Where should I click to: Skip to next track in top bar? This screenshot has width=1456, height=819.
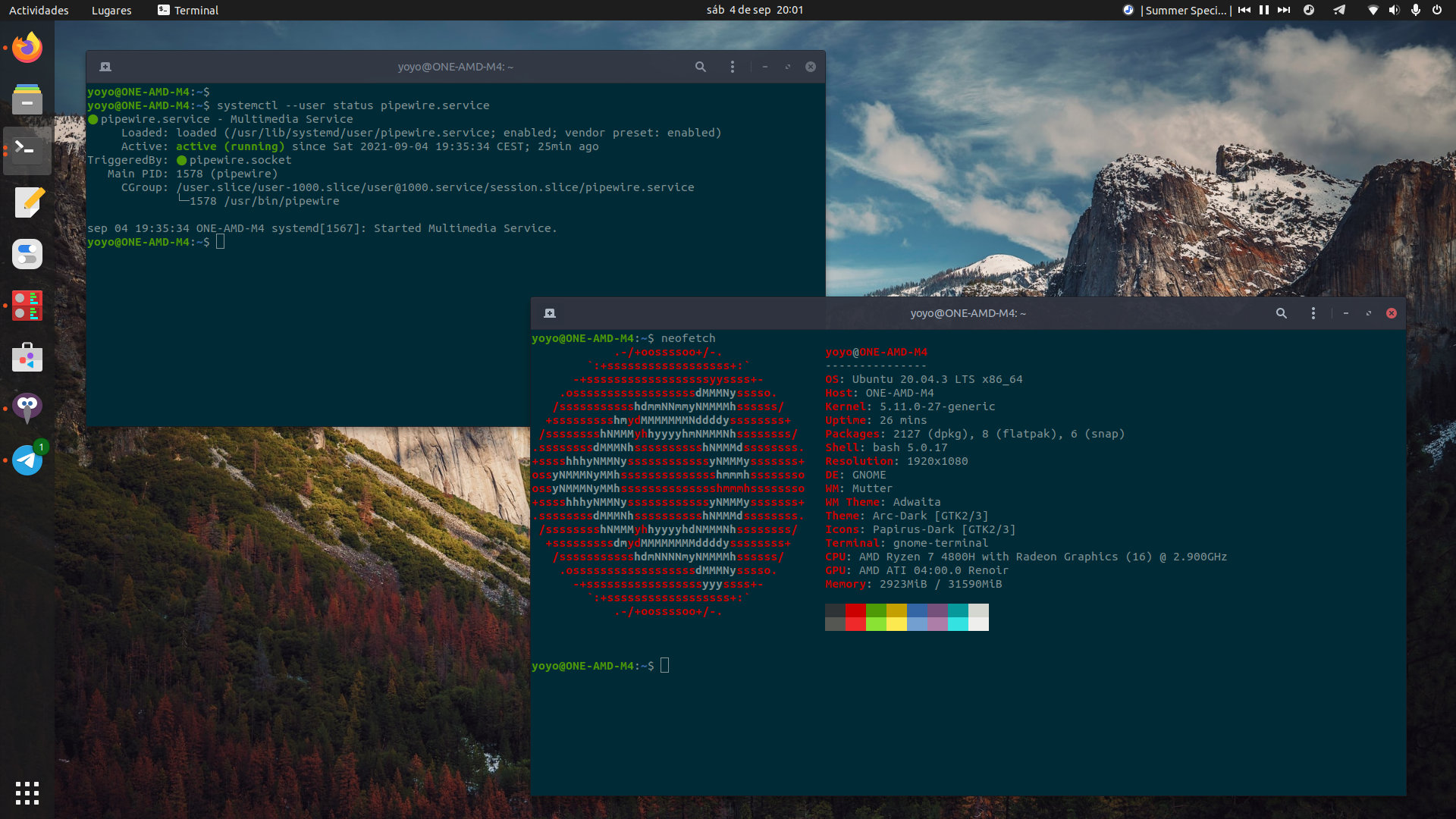[x=1283, y=10]
